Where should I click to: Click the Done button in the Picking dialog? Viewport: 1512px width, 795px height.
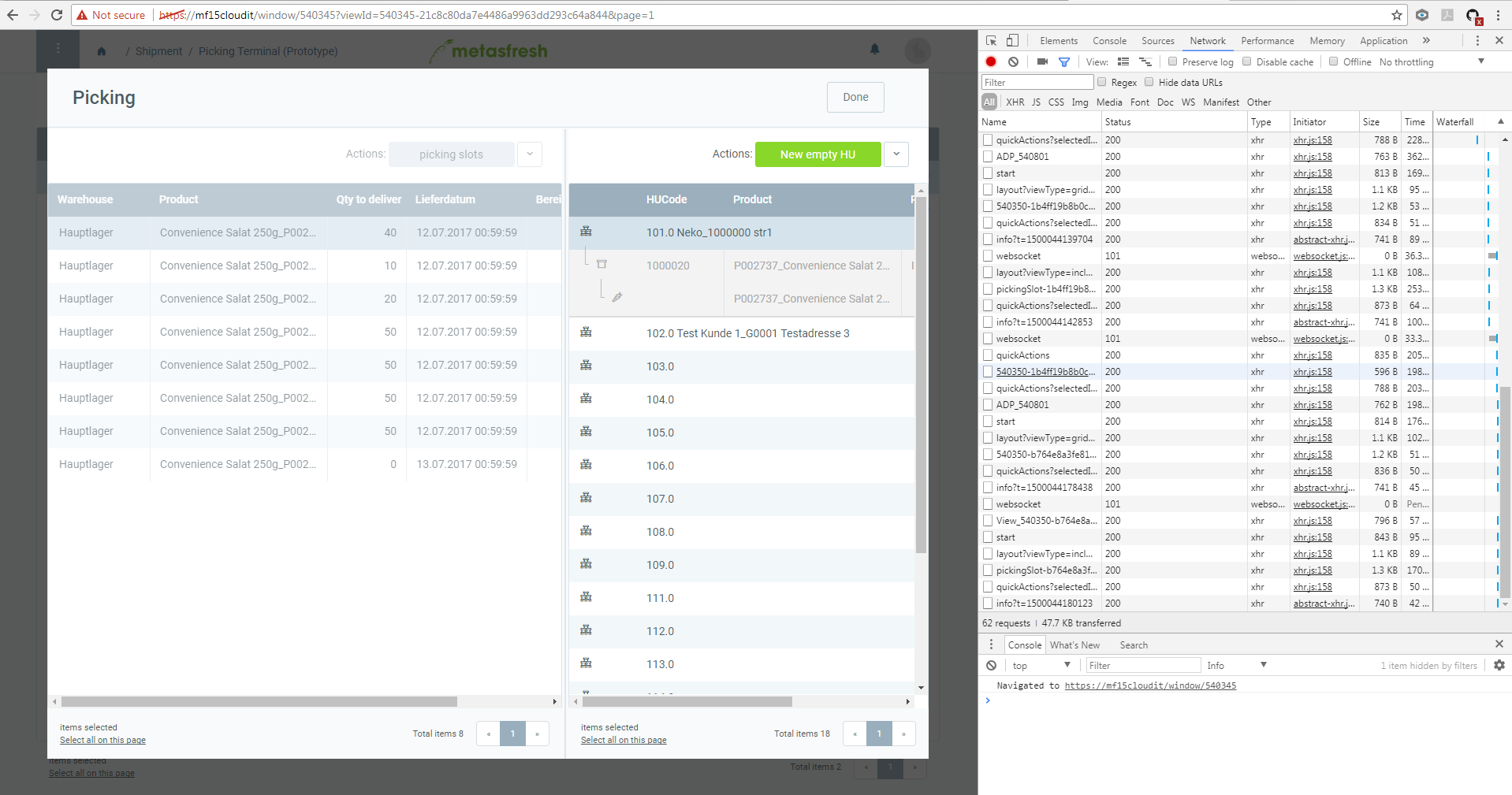pos(855,97)
